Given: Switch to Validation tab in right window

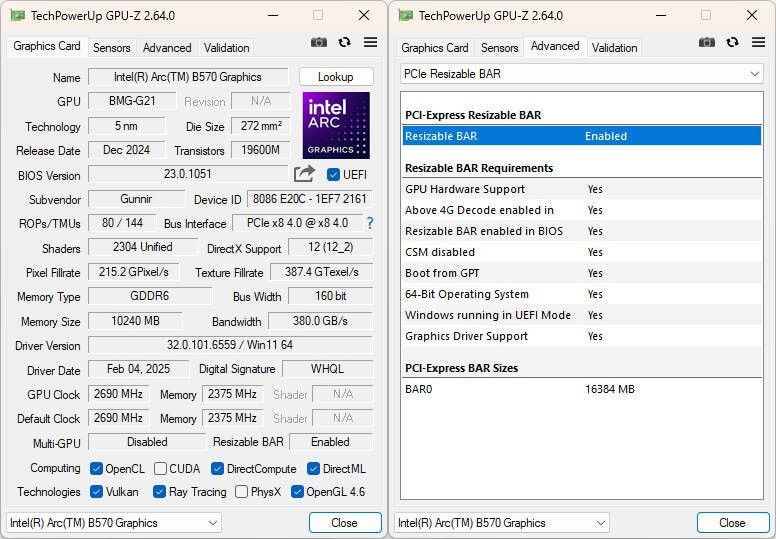Looking at the screenshot, I should coord(614,48).
